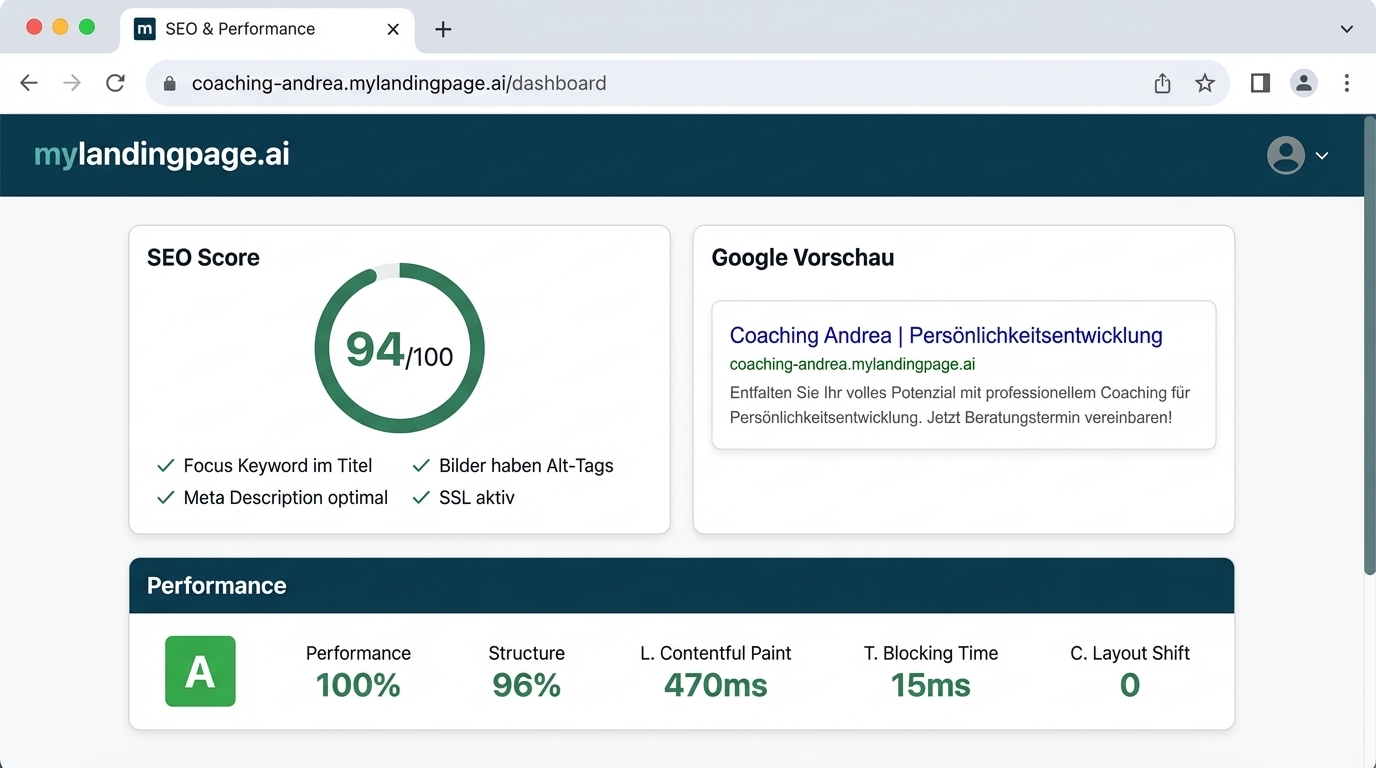This screenshot has width=1376, height=768.
Task: Click the SSL aktiv check item
Action: pyautogui.click(x=464, y=498)
